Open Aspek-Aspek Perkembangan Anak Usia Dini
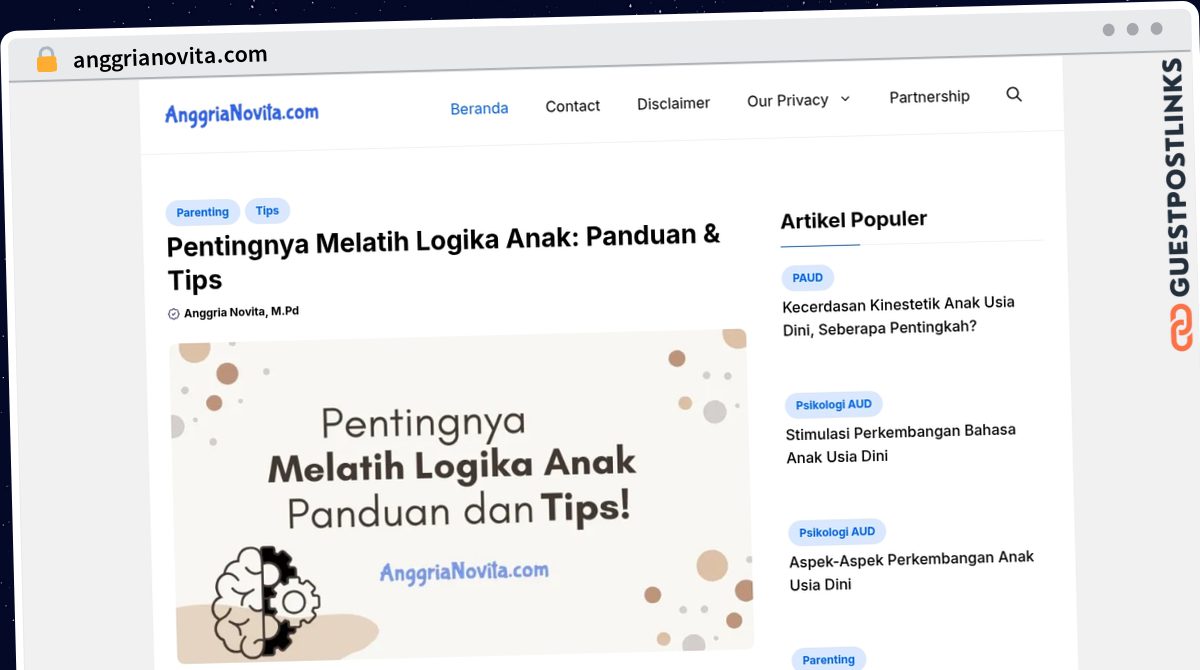The height and width of the screenshot is (670, 1200). click(x=912, y=570)
